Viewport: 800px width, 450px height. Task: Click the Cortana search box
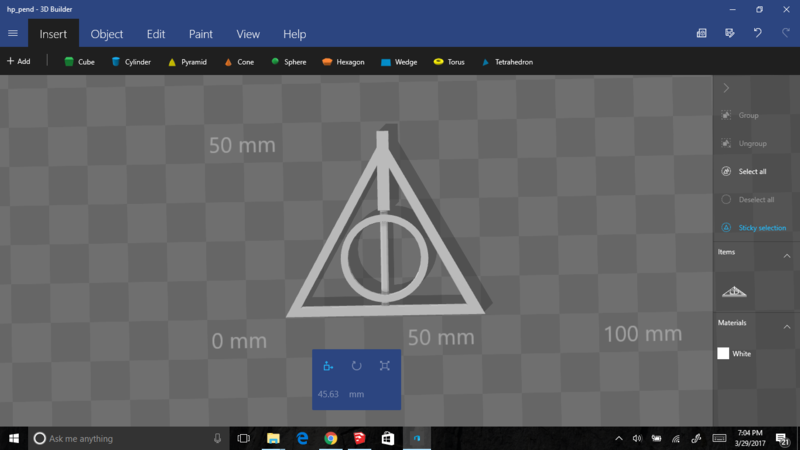pyautogui.click(x=128, y=438)
